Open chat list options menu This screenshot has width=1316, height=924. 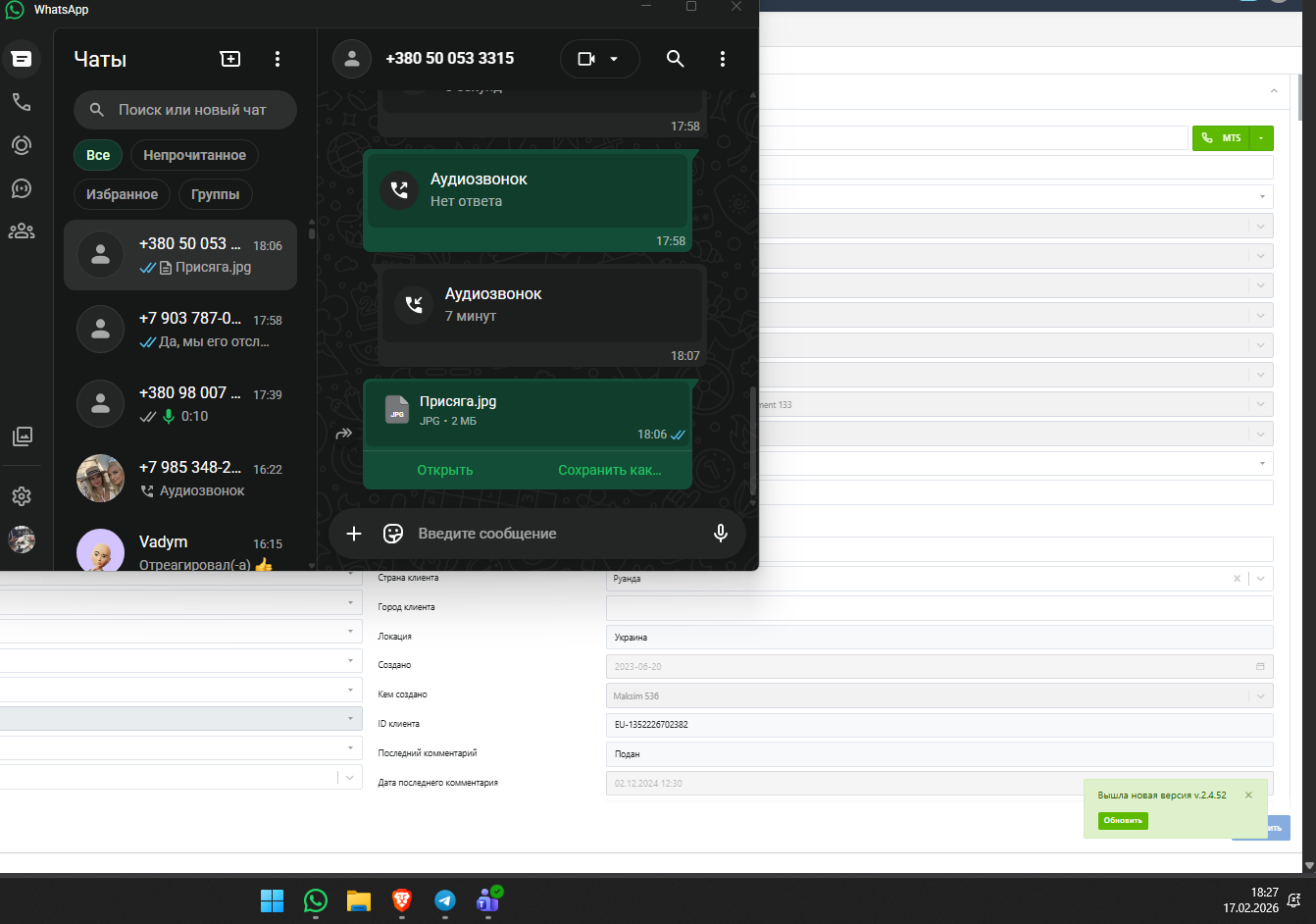[278, 59]
